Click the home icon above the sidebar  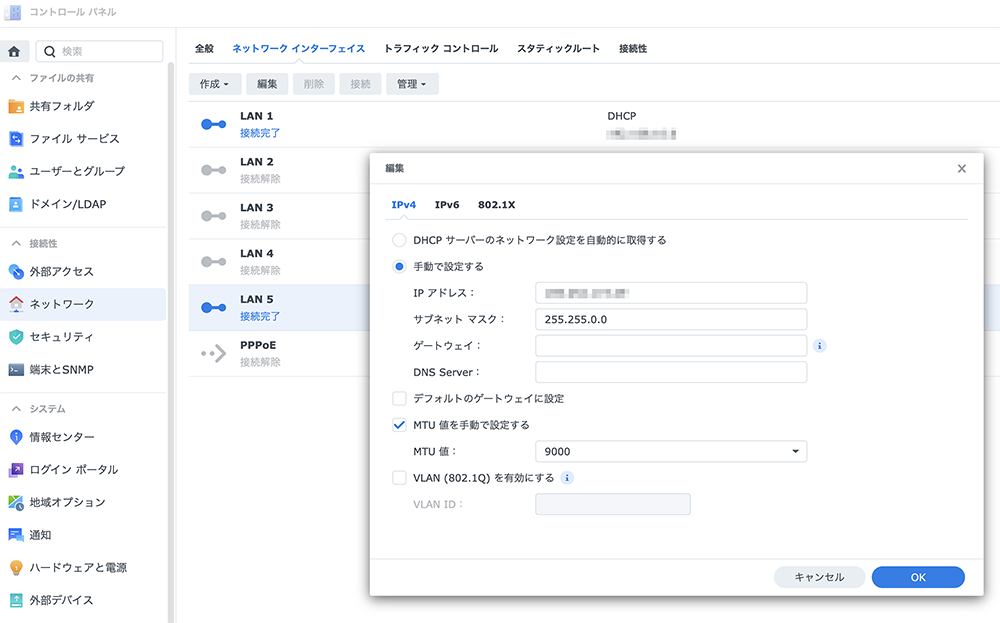tap(15, 50)
